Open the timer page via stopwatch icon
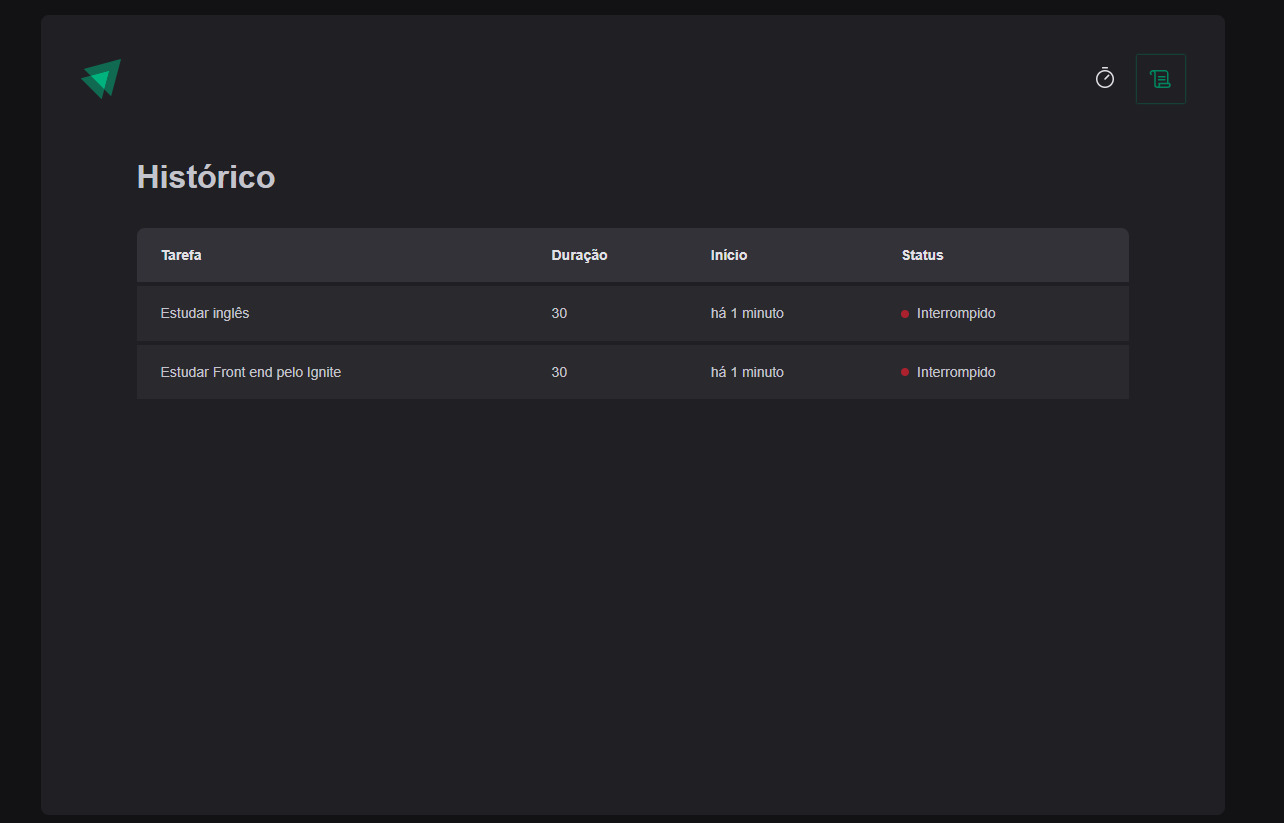1284x823 pixels. 1105,78
